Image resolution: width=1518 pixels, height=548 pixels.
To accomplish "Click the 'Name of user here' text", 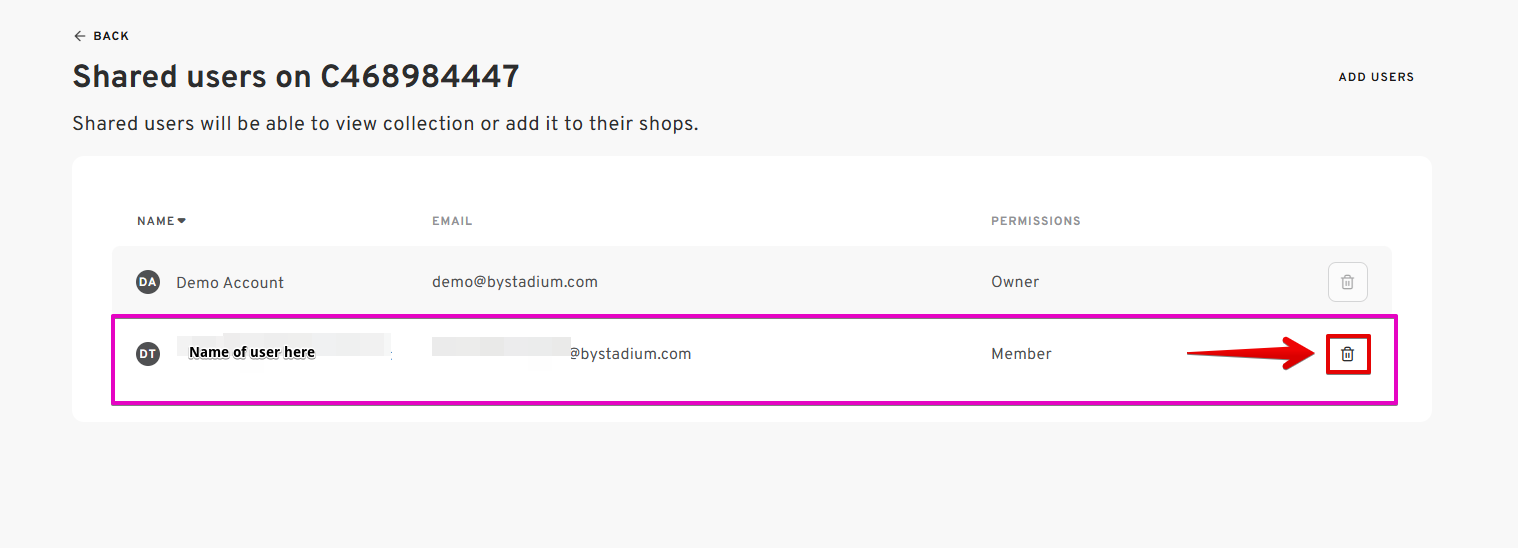I will (252, 352).
